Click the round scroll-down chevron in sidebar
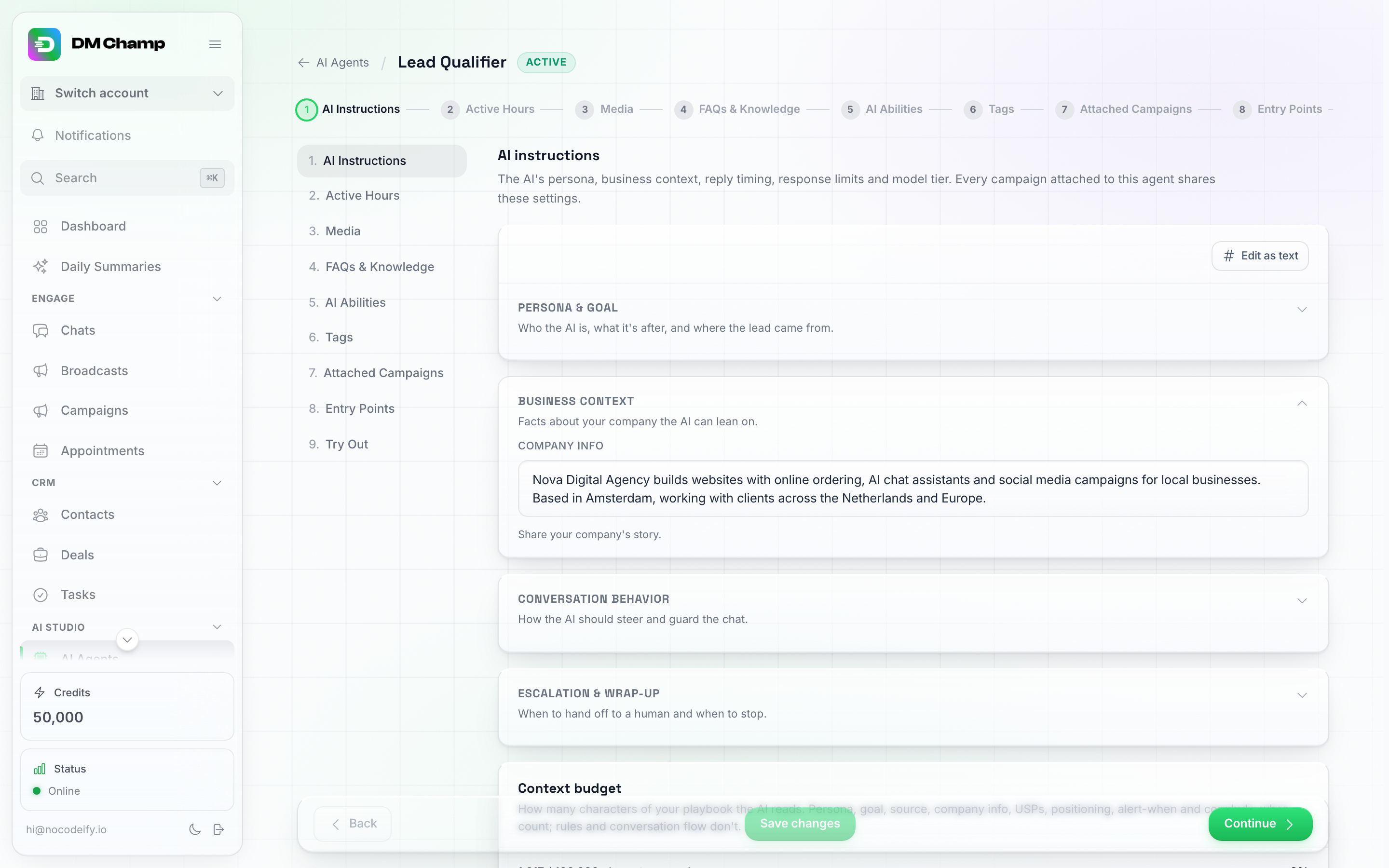The width and height of the screenshot is (1389, 868). (x=127, y=639)
